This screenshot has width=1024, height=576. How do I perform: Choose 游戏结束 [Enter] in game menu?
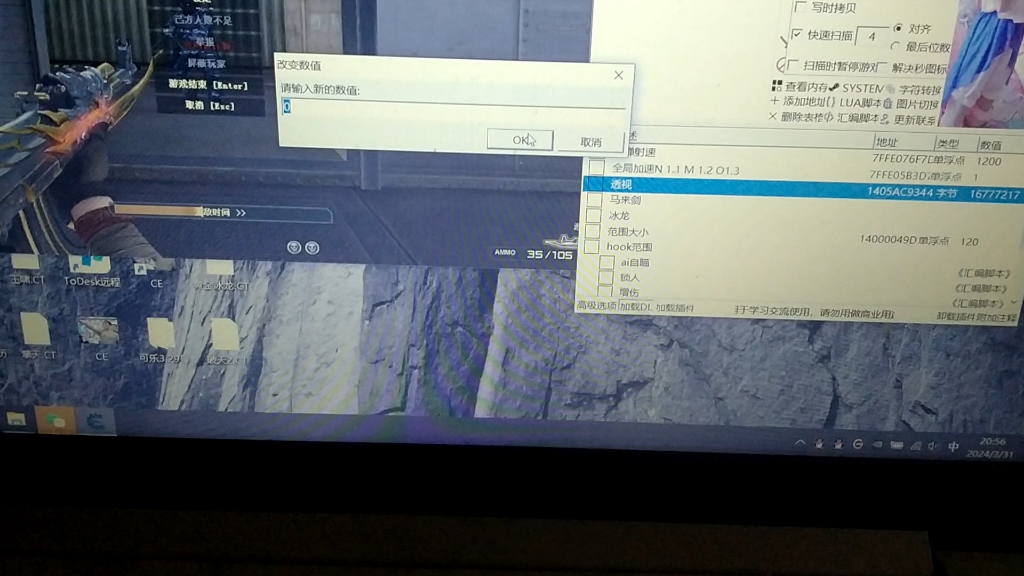click(208, 85)
